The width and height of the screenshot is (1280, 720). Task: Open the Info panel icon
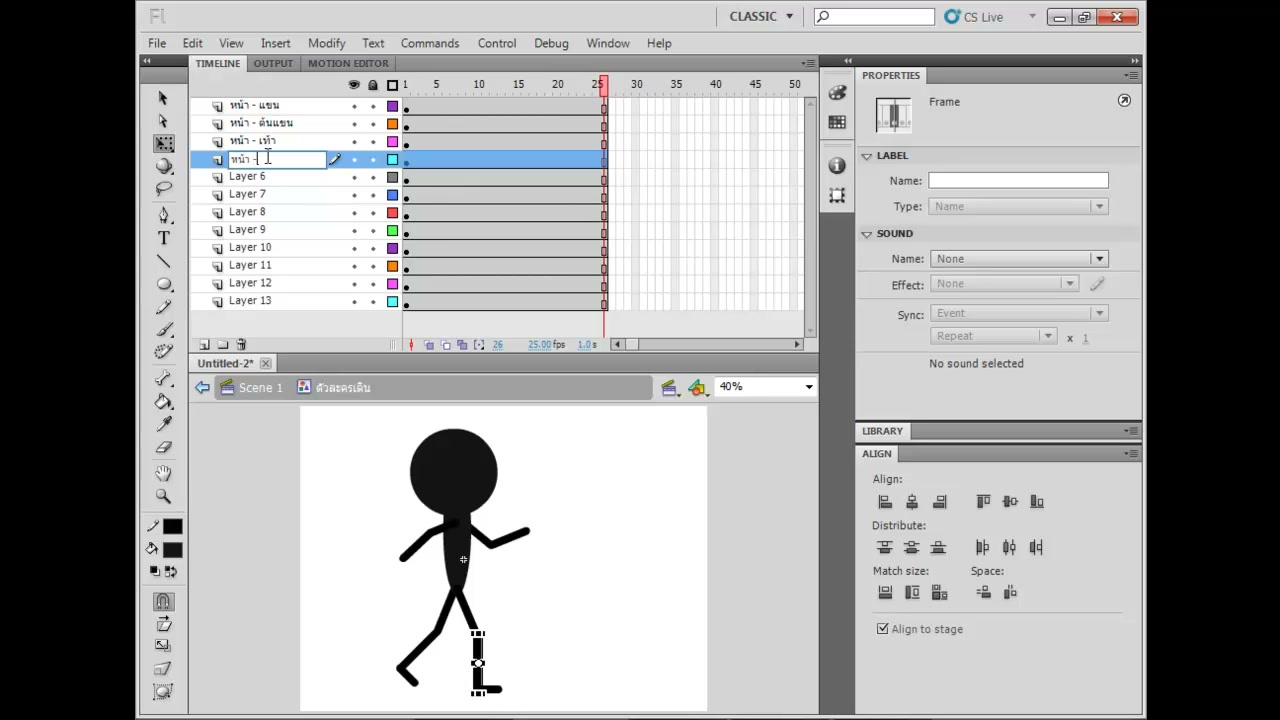pyautogui.click(x=837, y=166)
